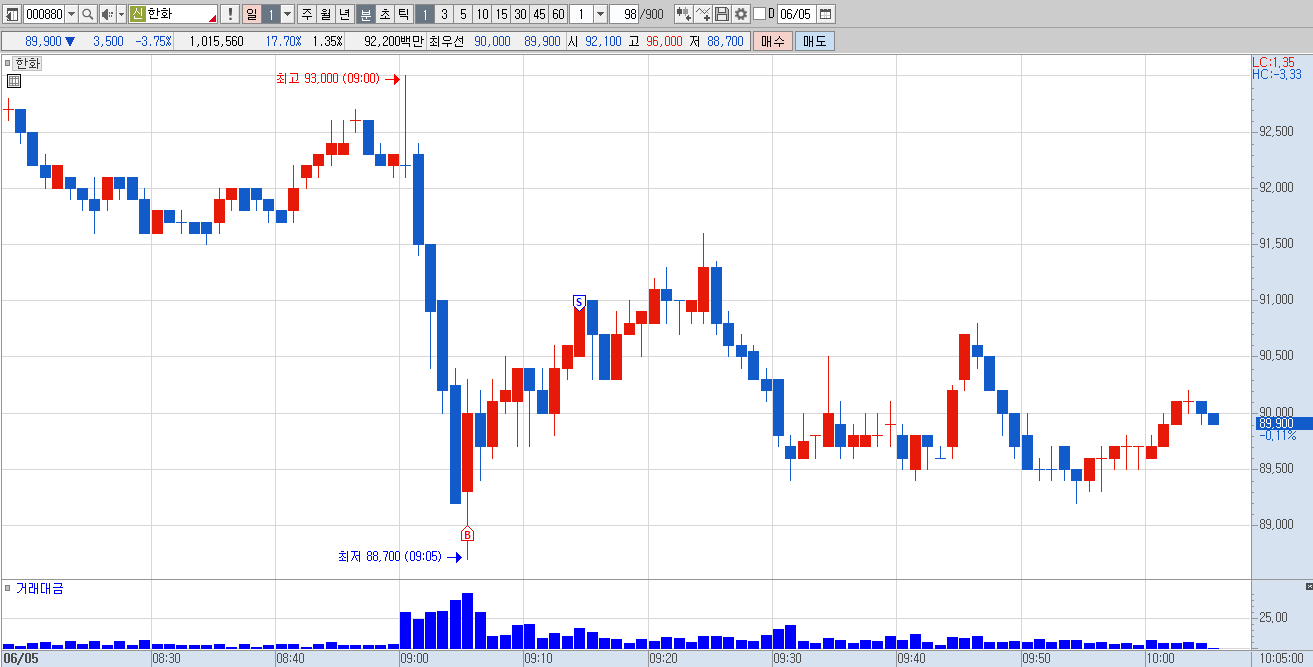Click the add candlestick indicator icon
This screenshot has width=1313, height=667.
pos(684,14)
